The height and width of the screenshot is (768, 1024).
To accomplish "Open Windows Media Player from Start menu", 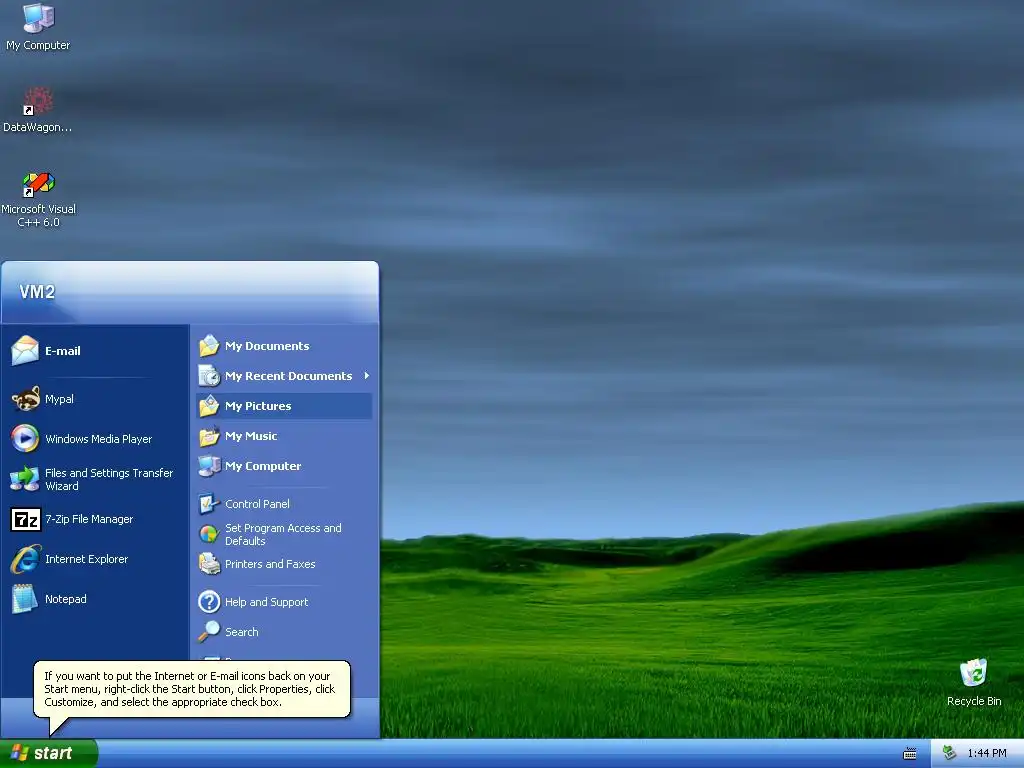I will click(95, 439).
